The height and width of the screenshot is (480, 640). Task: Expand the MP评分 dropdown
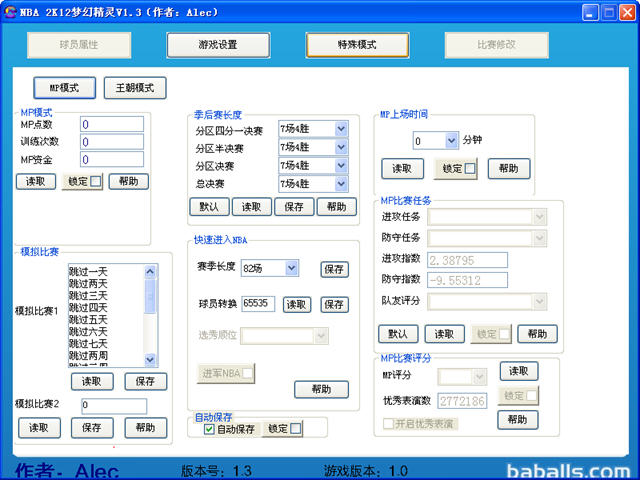[x=480, y=377]
